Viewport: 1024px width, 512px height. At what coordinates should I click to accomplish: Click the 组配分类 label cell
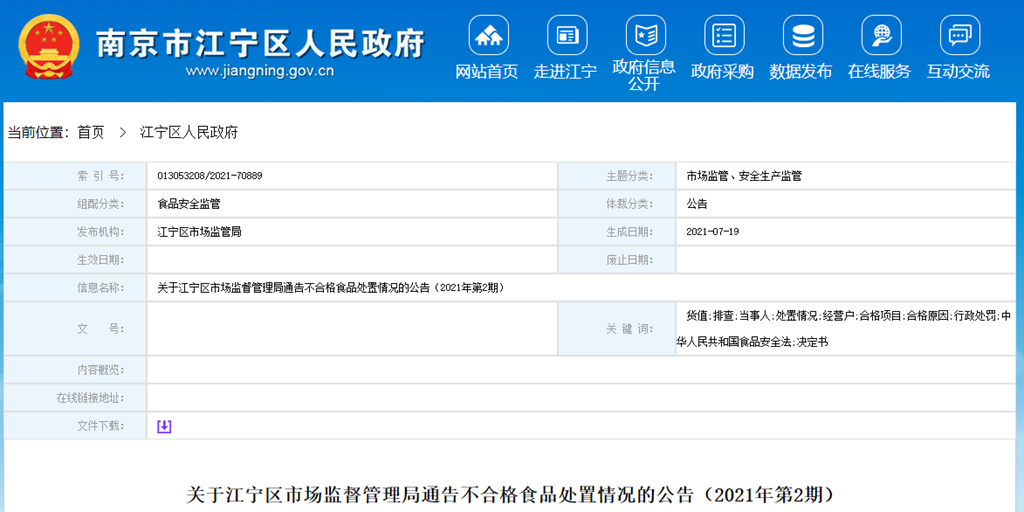coord(76,204)
